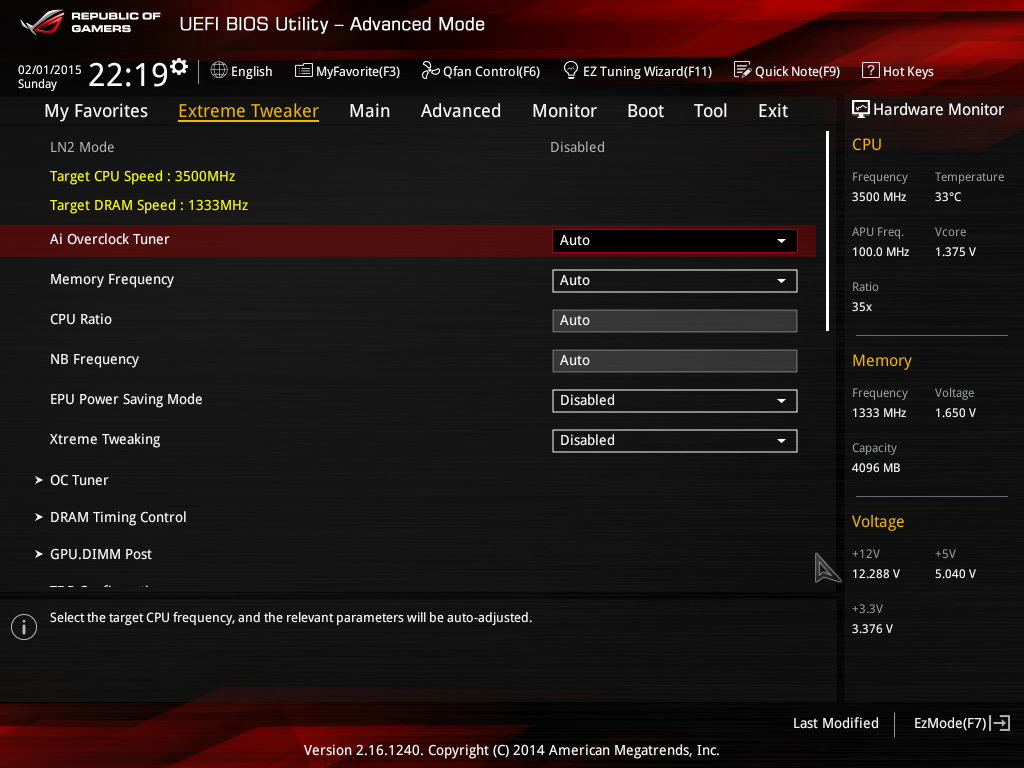1024x768 pixels.
Task: Click the Hardware Monitor screen icon
Action: tap(861, 109)
